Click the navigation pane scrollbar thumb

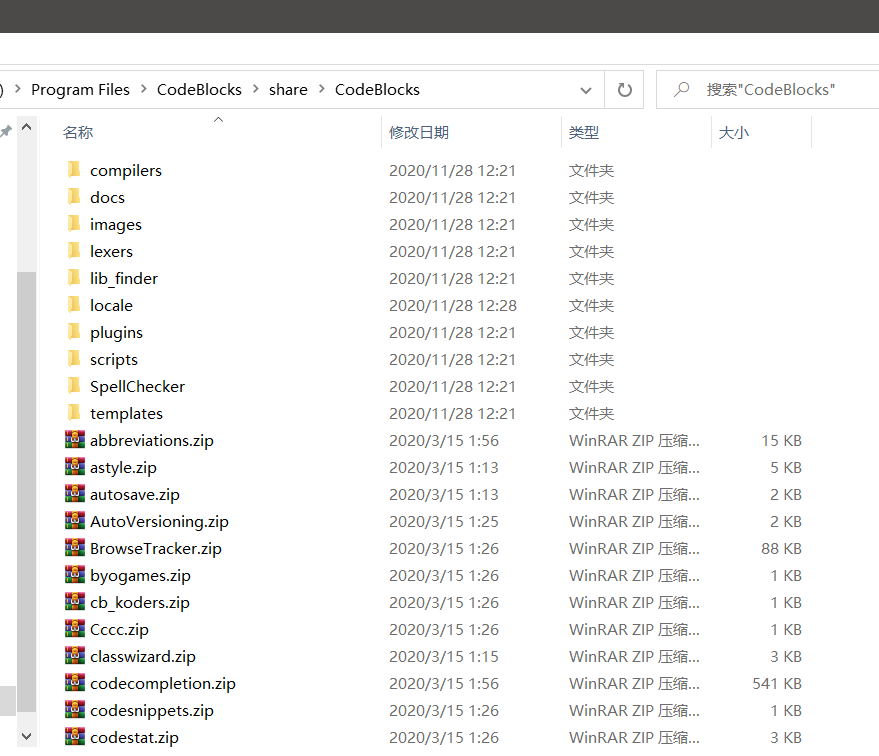click(x=26, y=491)
